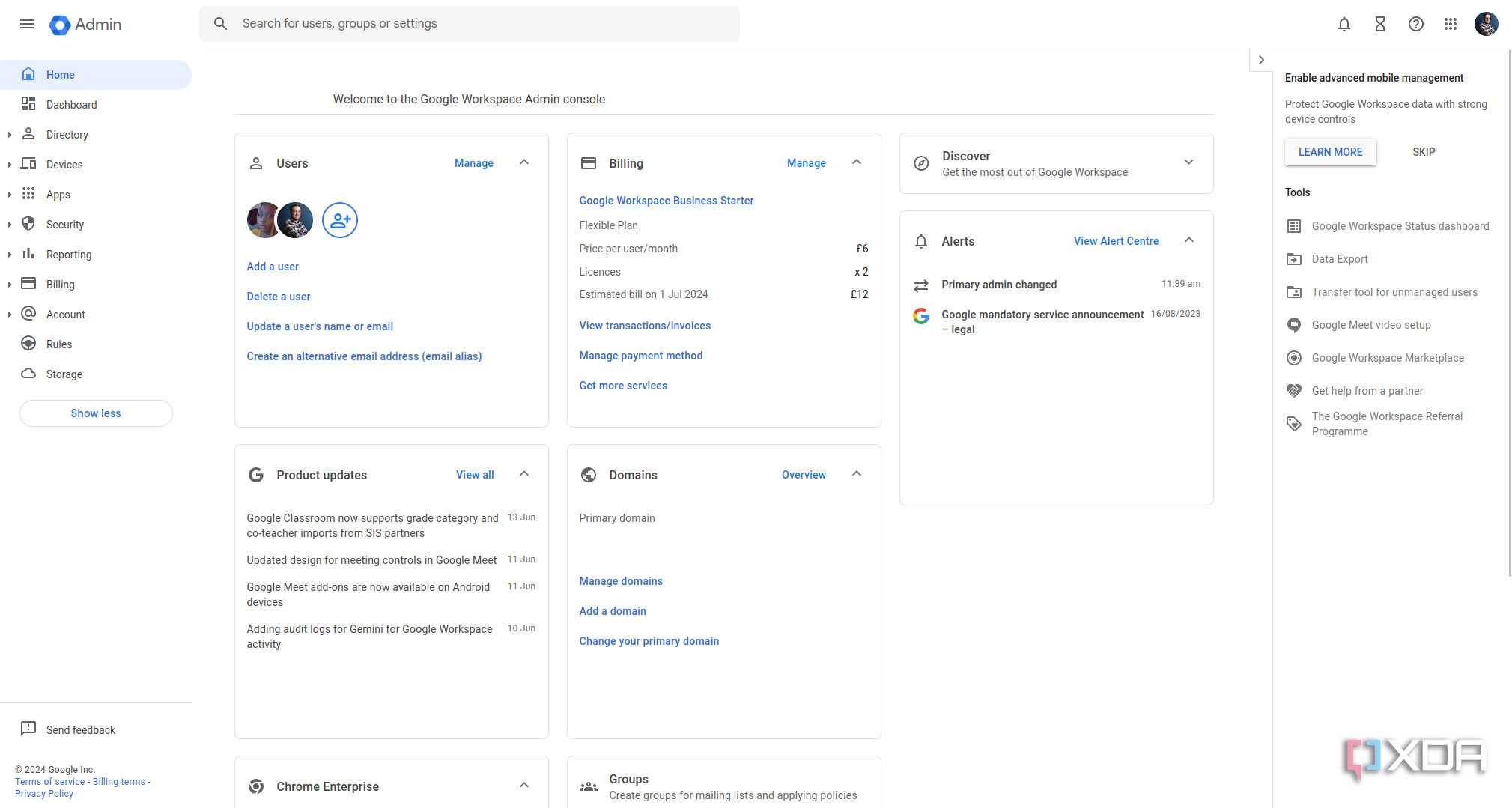Select Home in the sidebar

(x=96, y=75)
